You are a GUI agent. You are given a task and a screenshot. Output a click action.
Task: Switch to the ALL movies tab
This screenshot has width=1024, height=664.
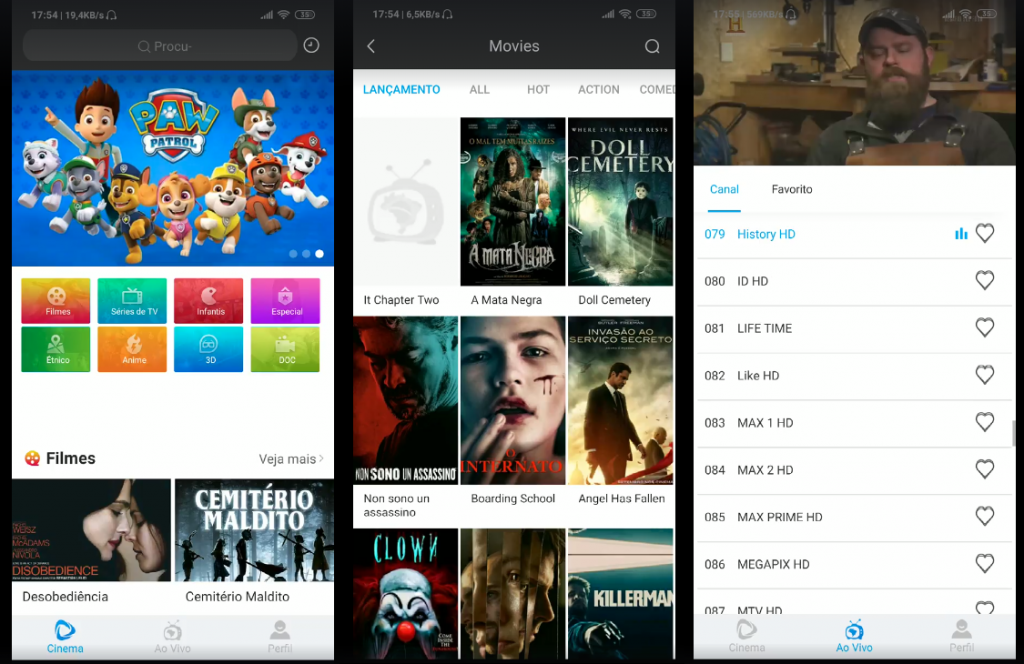click(x=479, y=89)
